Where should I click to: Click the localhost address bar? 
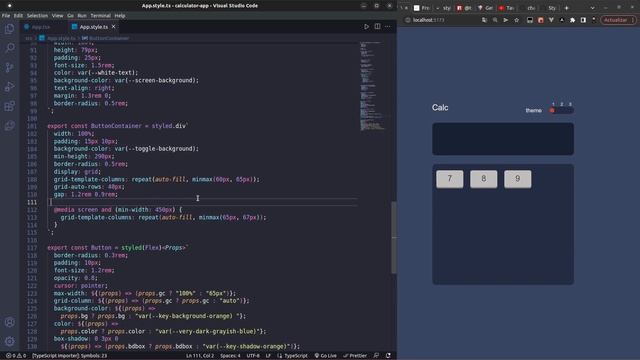[x=441, y=20]
